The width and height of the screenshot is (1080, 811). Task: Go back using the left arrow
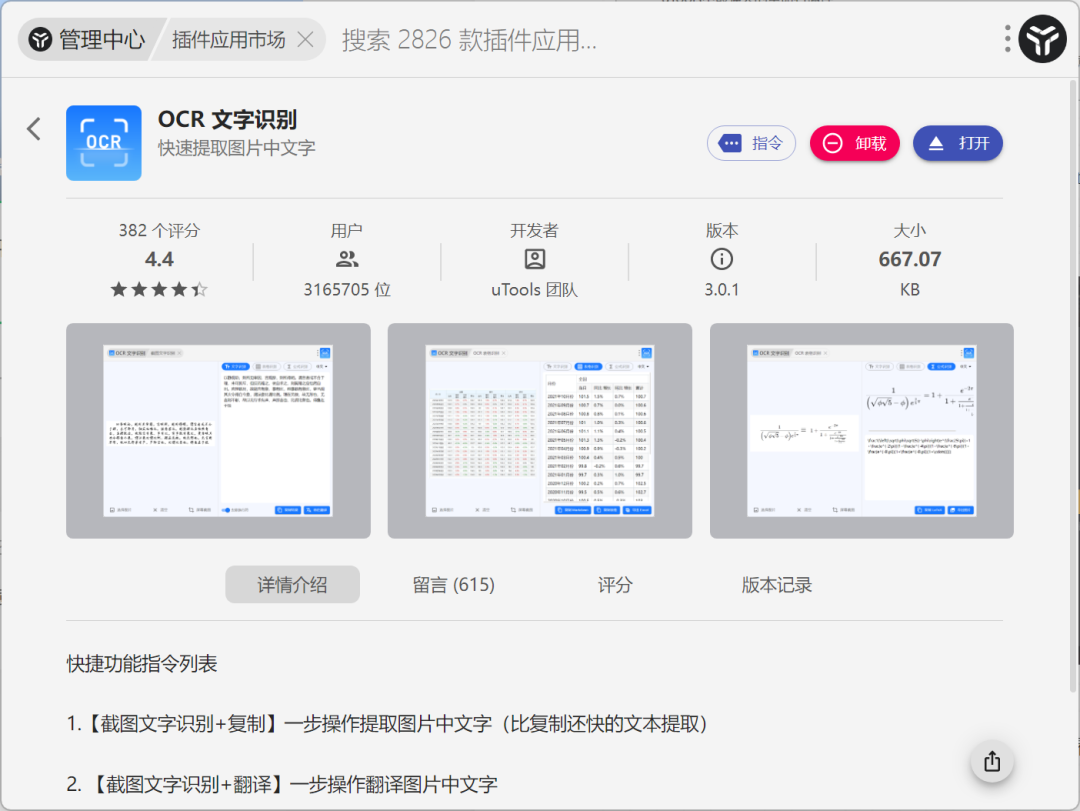pyautogui.click(x=34, y=129)
